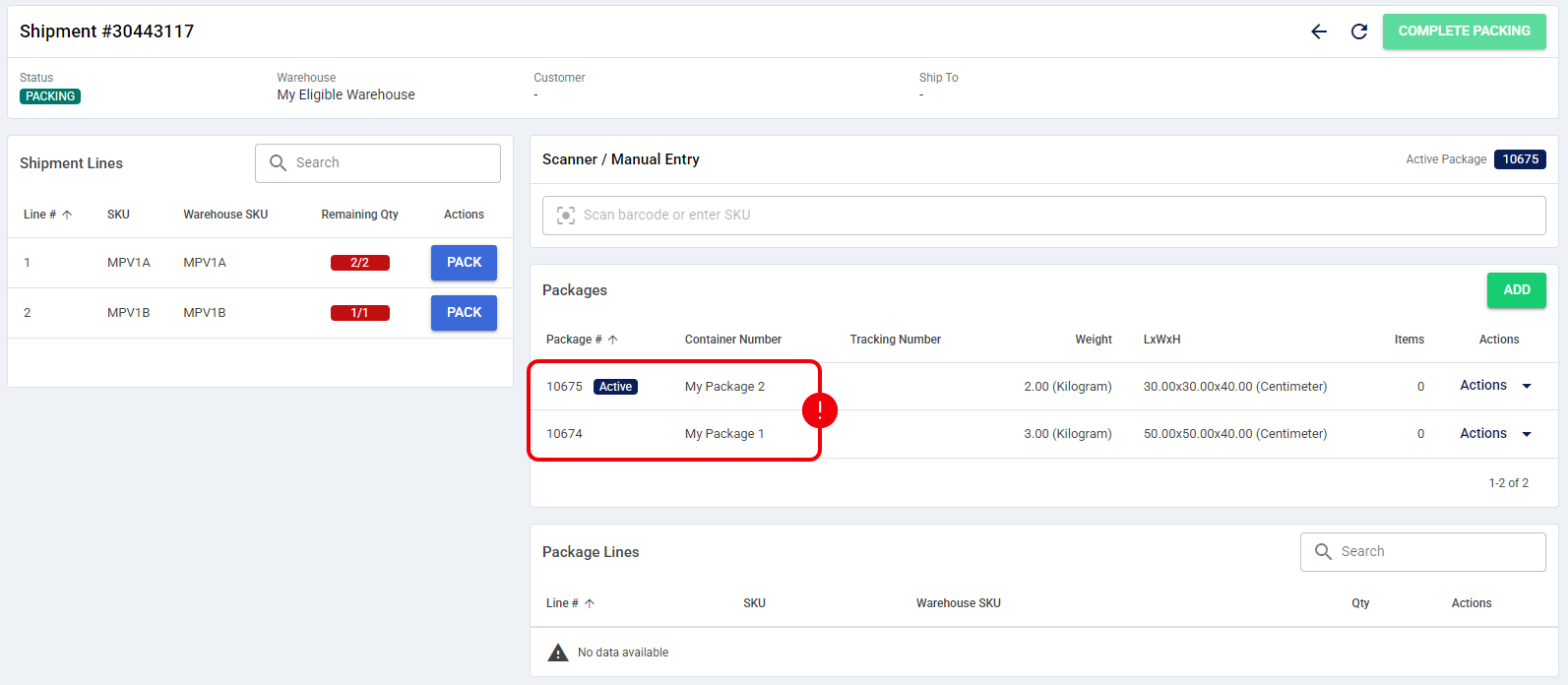Viewport: 1568px width, 685px height.
Task: Click the No data available warning icon
Action: [x=558, y=653]
